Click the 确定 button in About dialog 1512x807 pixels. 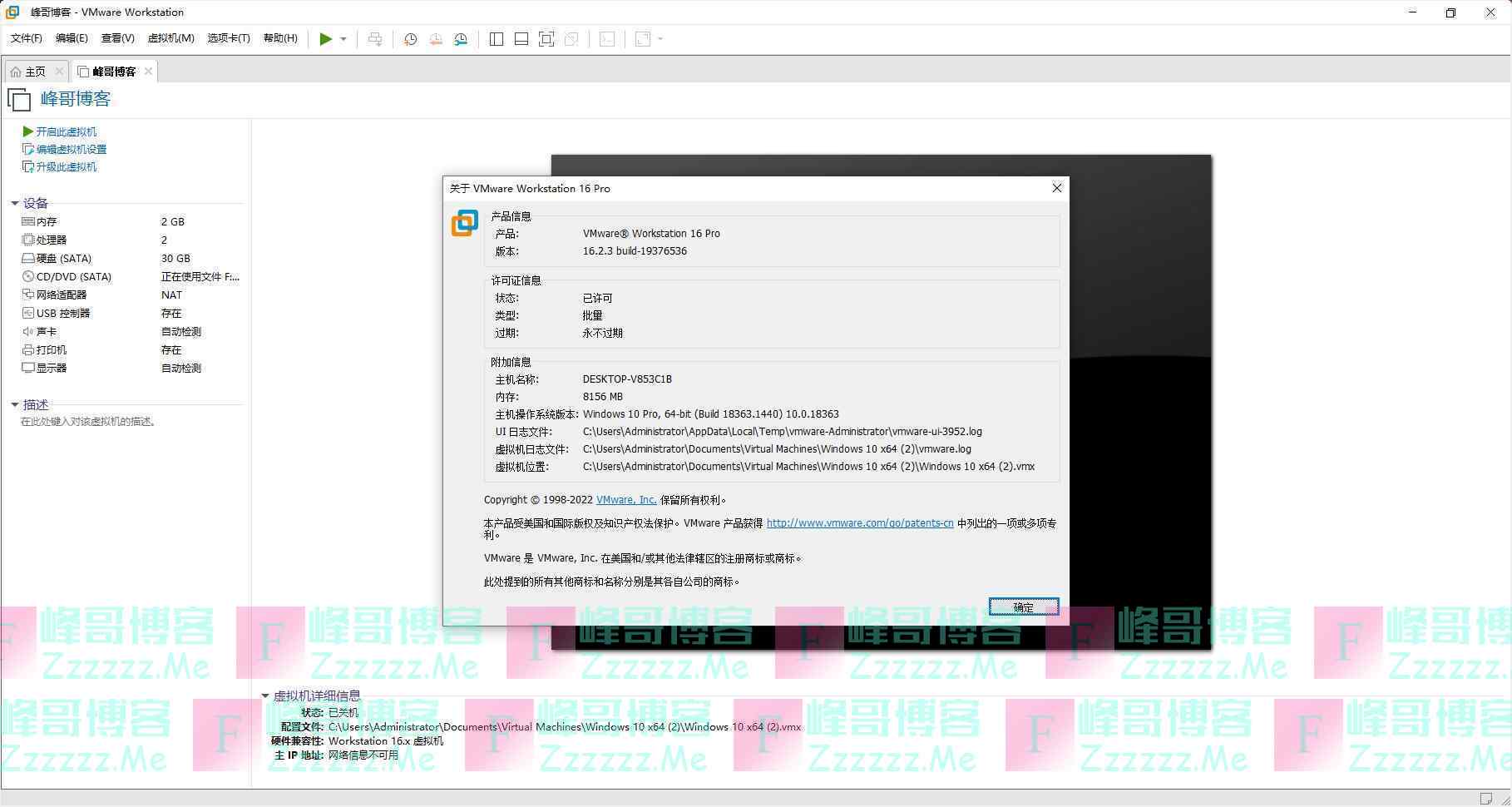coord(1023,607)
